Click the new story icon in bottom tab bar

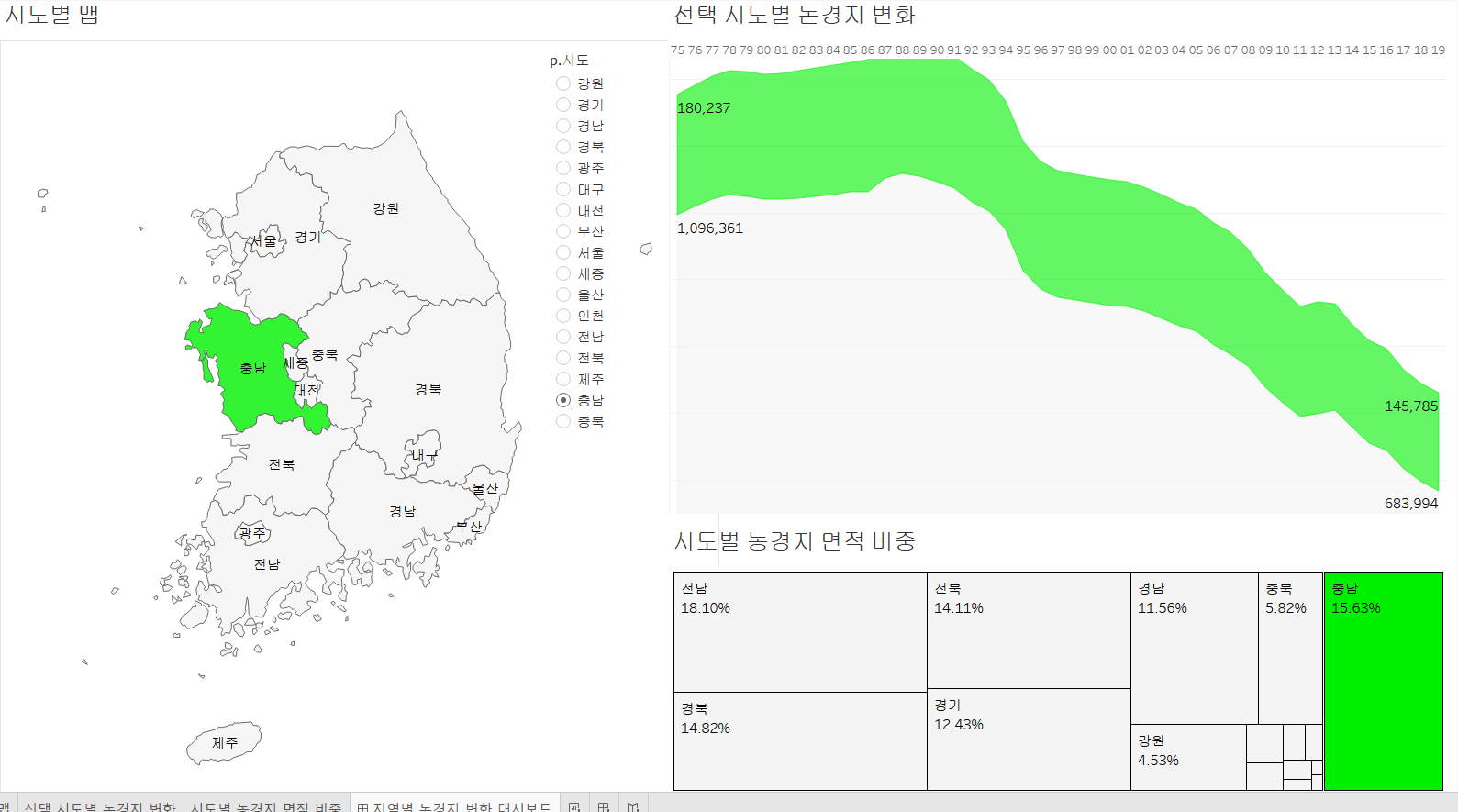633,806
